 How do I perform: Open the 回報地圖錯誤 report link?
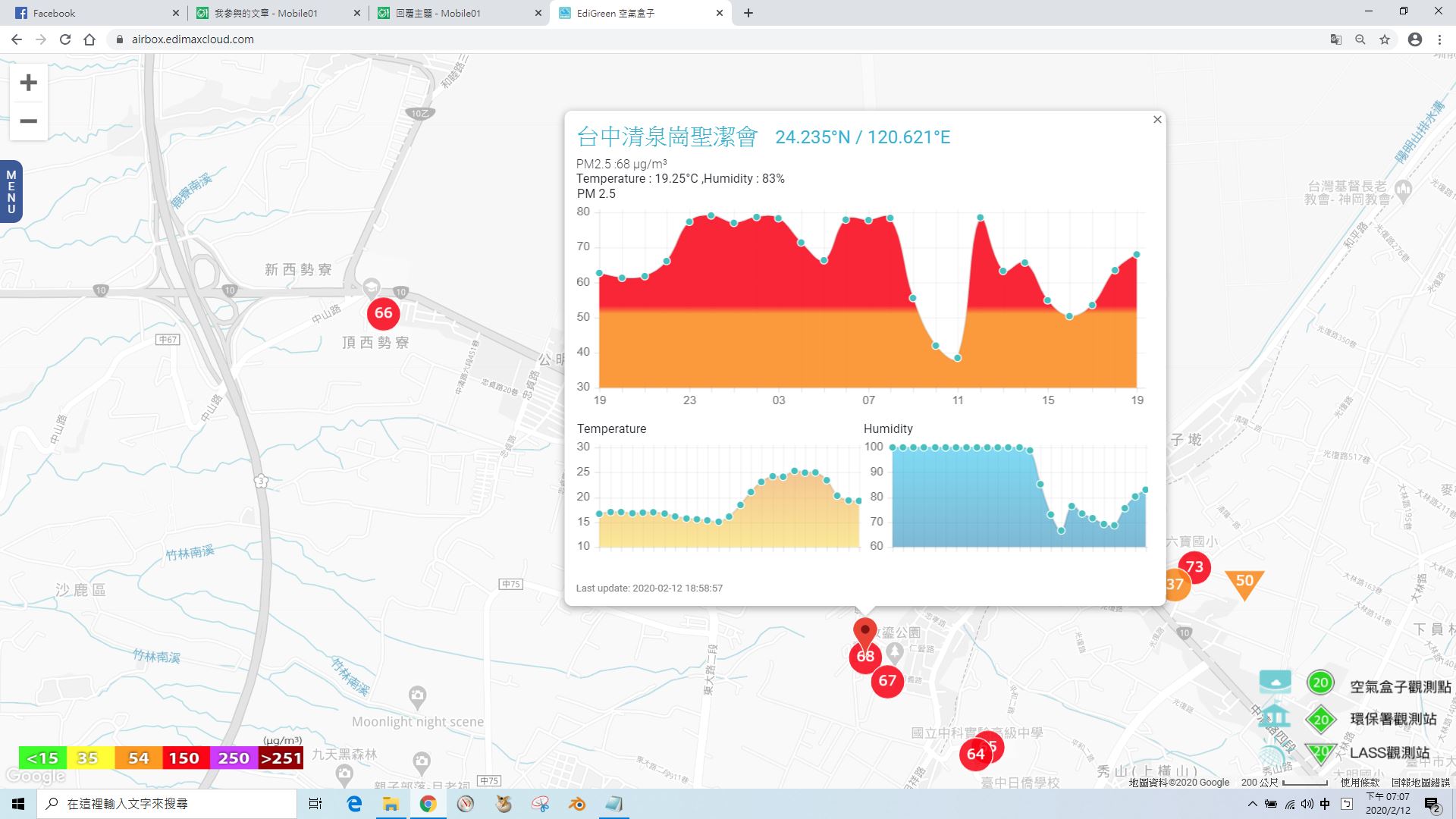pyautogui.click(x=1420, y=782)
